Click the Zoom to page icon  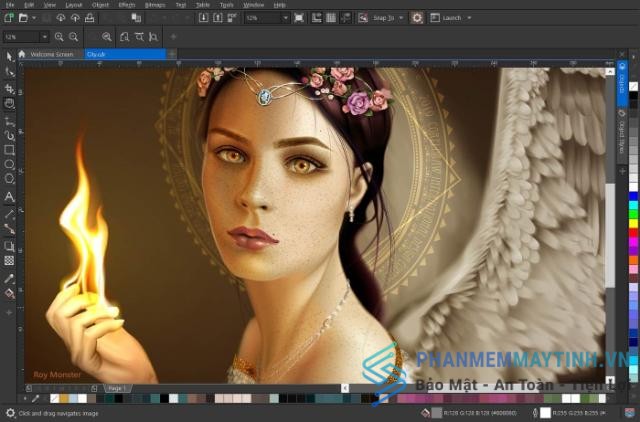pyautogui.click(x=124, y=37)
